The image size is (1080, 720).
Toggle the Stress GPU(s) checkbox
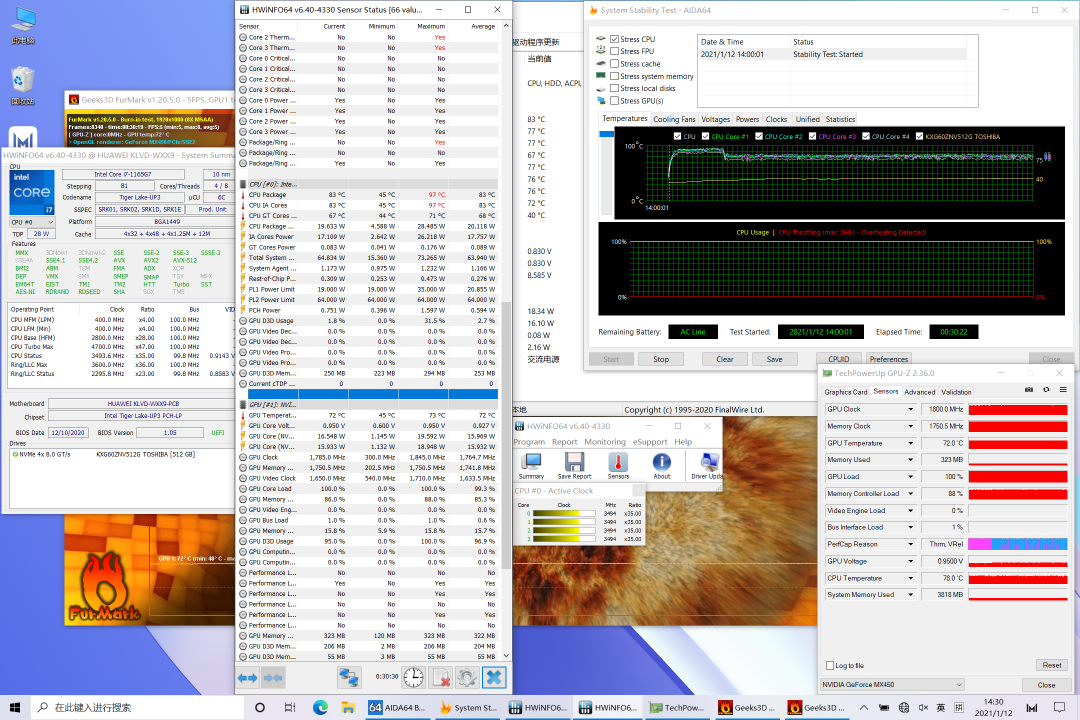[x=614, y=101]
